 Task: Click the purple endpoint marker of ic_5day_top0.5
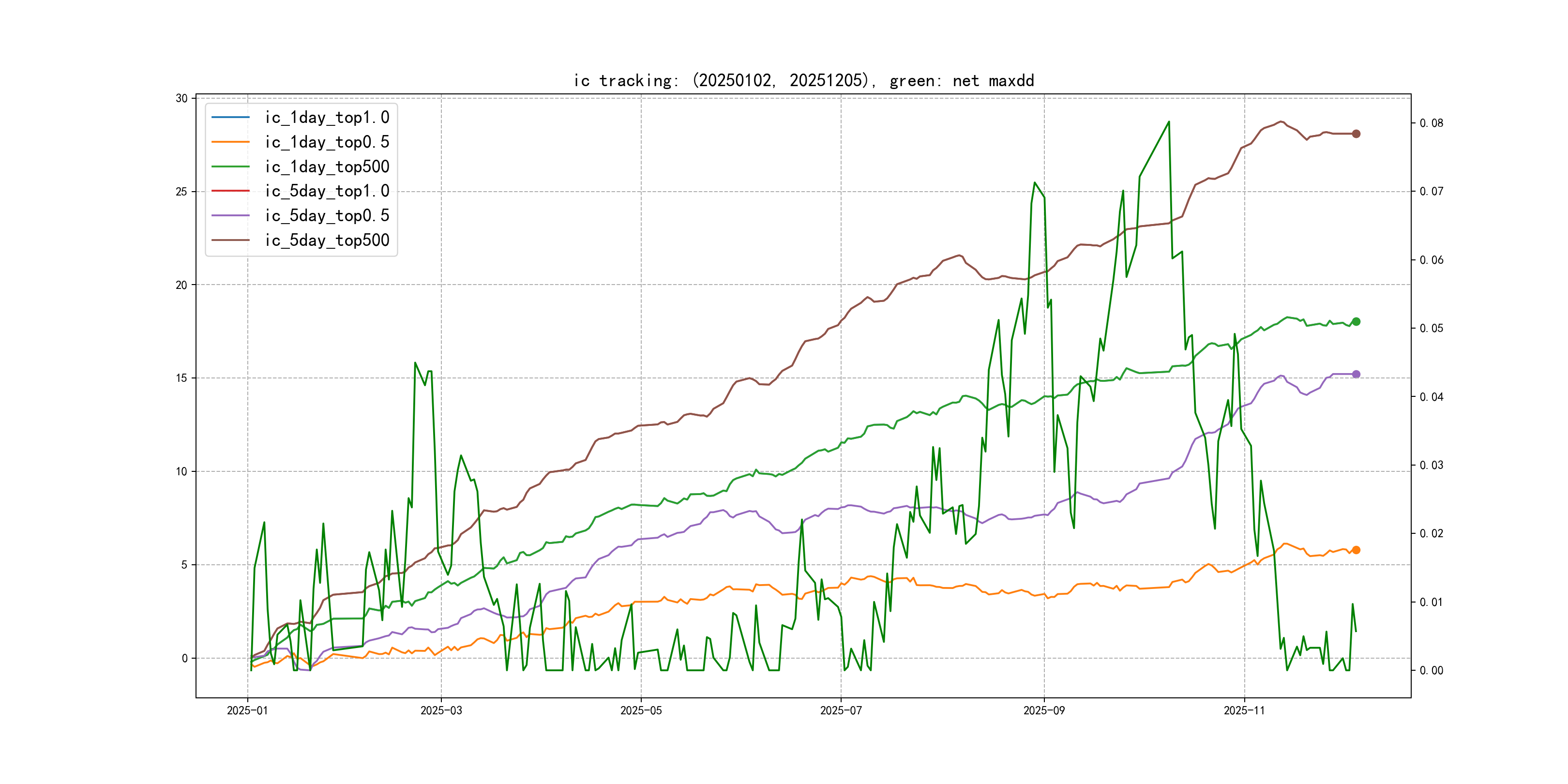pyautogui.click(x=1356, y=375)
